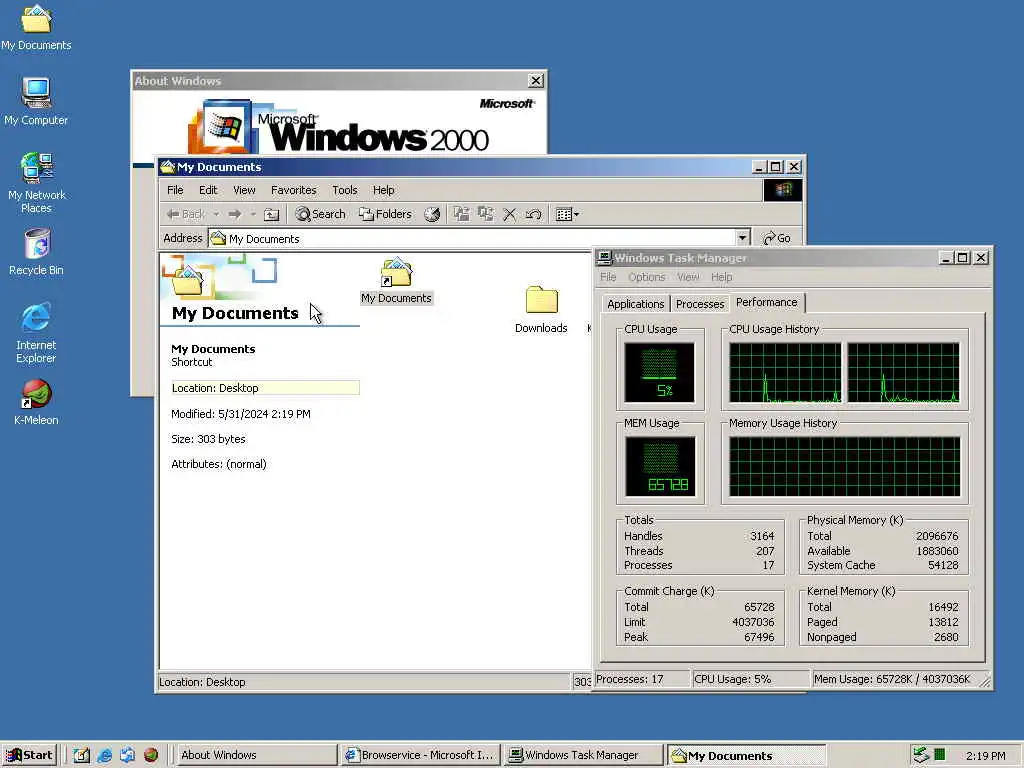Click the 'Modified: 5/31/2024 2:19 PM' text
Screen dimensions: 1024x768
tap(241, 414)
